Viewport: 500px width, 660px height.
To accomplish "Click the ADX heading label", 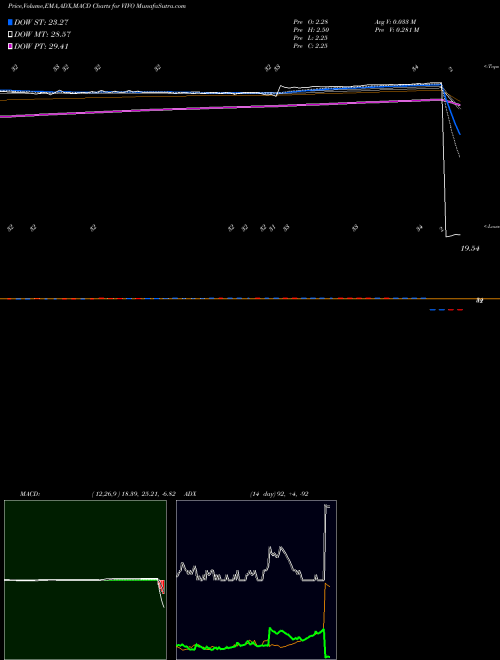I will 191,494.
